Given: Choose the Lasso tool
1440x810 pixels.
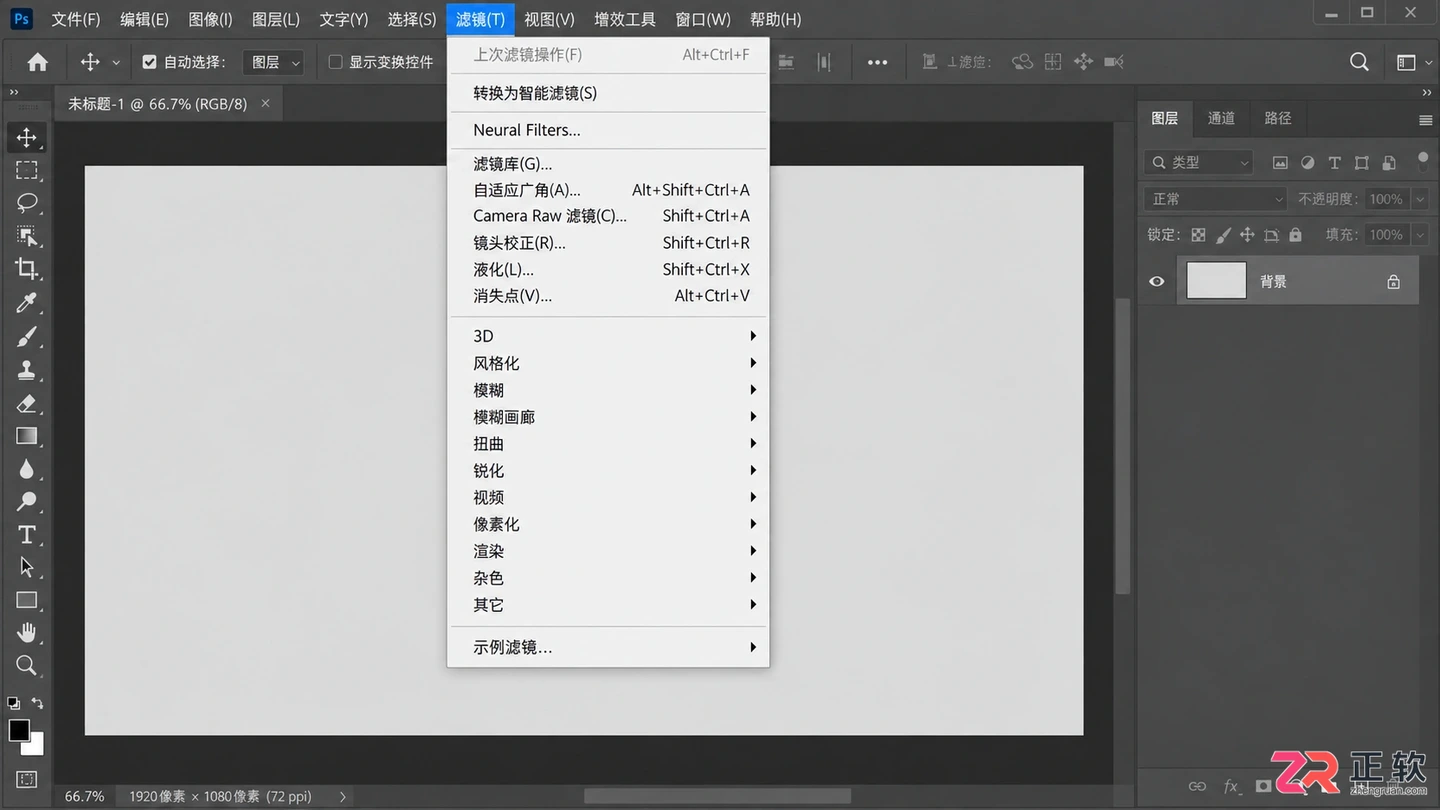Looking at the screenshot, I should click(x=27, y=203).
